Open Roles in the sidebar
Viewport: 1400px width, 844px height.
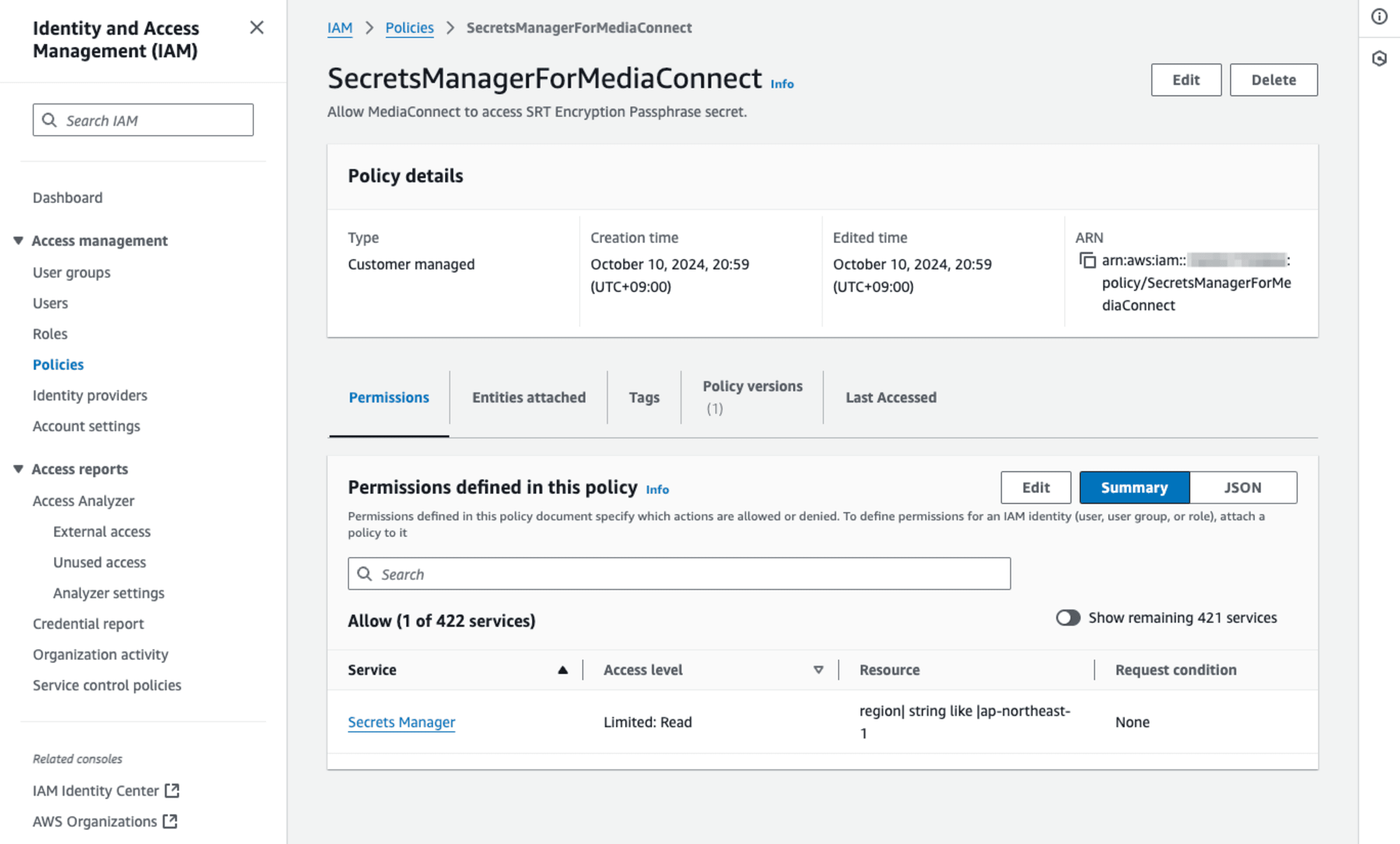pyautogui.click(x=50, y=333)
